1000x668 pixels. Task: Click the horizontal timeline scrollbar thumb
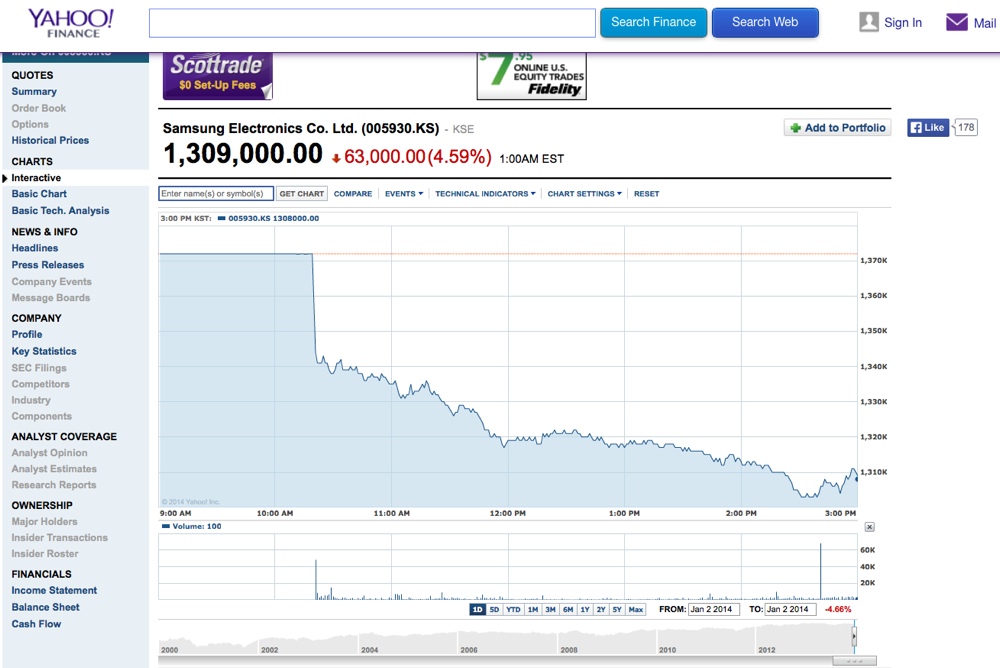pos(854,661)
